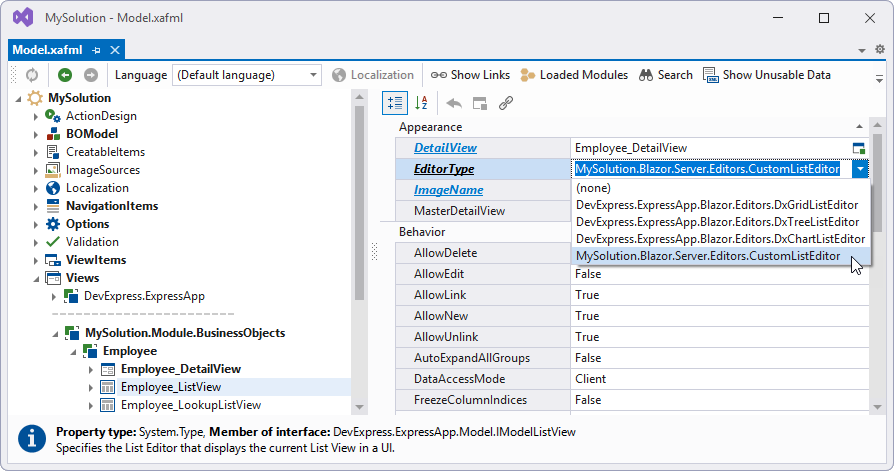This screenshot has width=894, height=471.
Task: Close the Model.xafml tab
Action: (115, 50)
